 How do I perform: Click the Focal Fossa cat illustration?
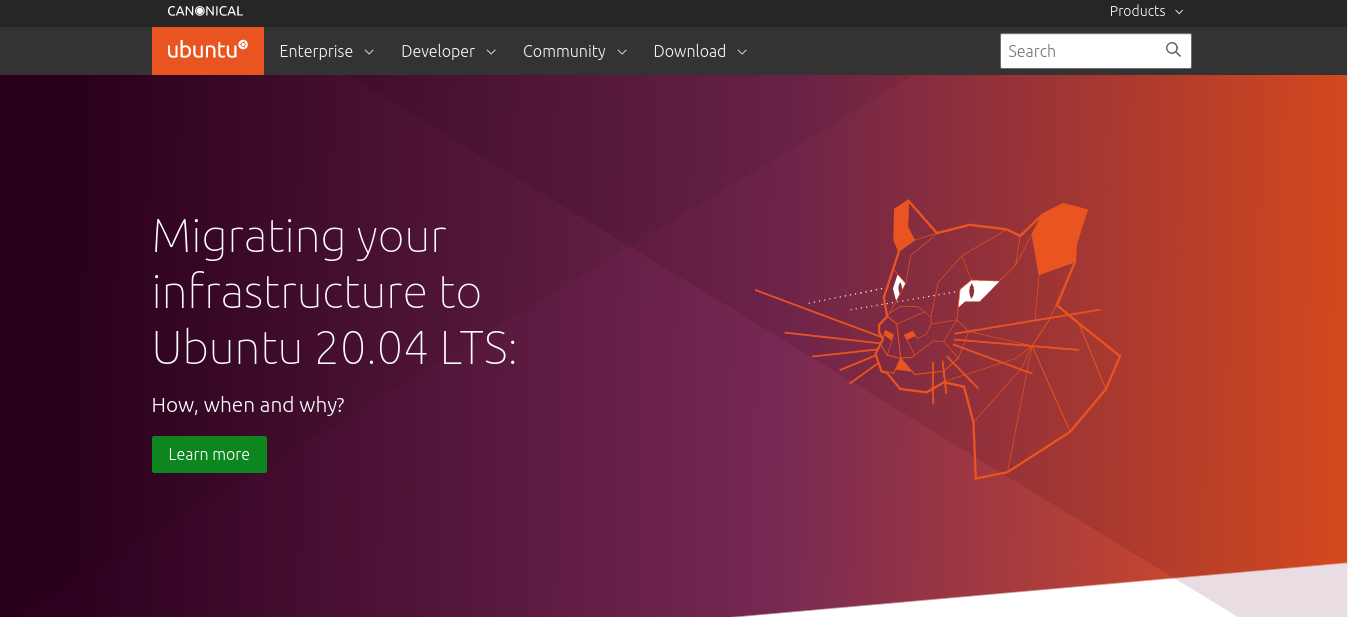(938, 338)
